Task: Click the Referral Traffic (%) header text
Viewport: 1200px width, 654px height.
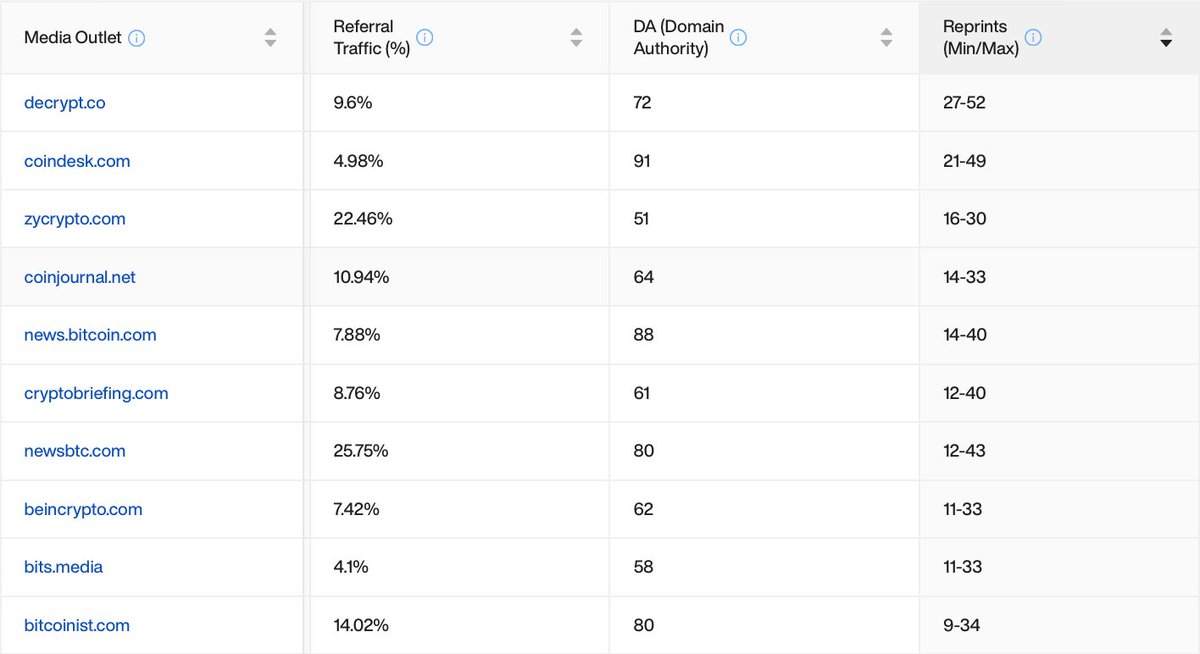Action: pyautogui.click(x=372, y=37)
